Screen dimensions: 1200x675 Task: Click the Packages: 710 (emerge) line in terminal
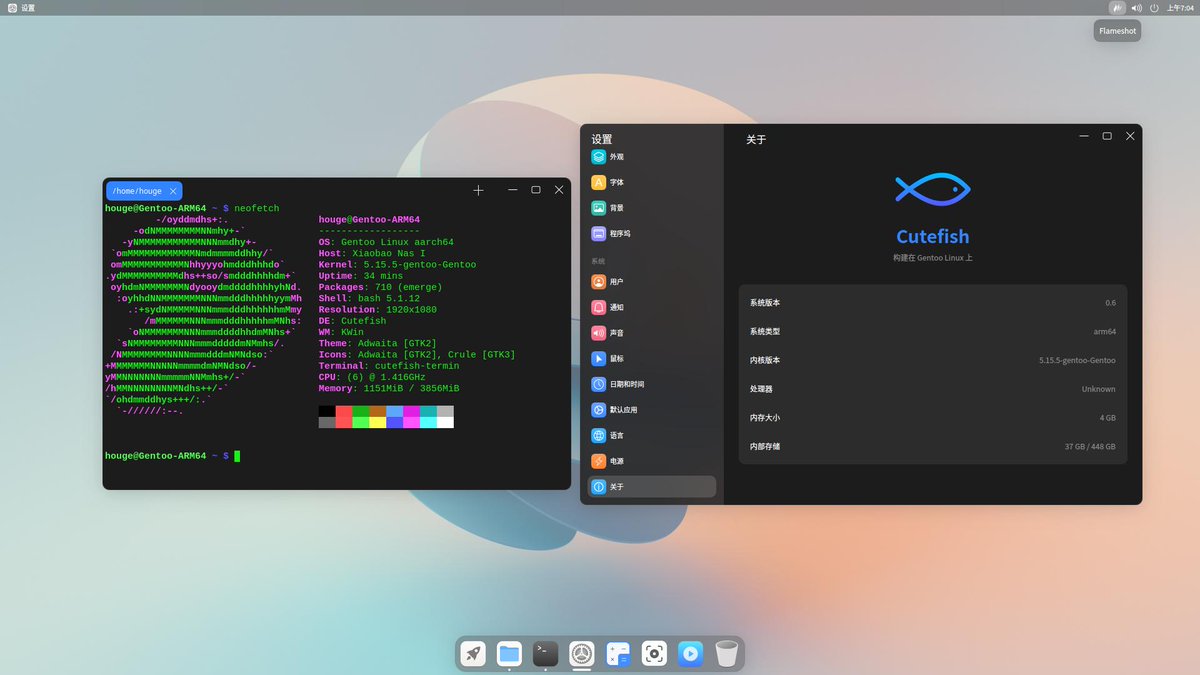point(380,287)
